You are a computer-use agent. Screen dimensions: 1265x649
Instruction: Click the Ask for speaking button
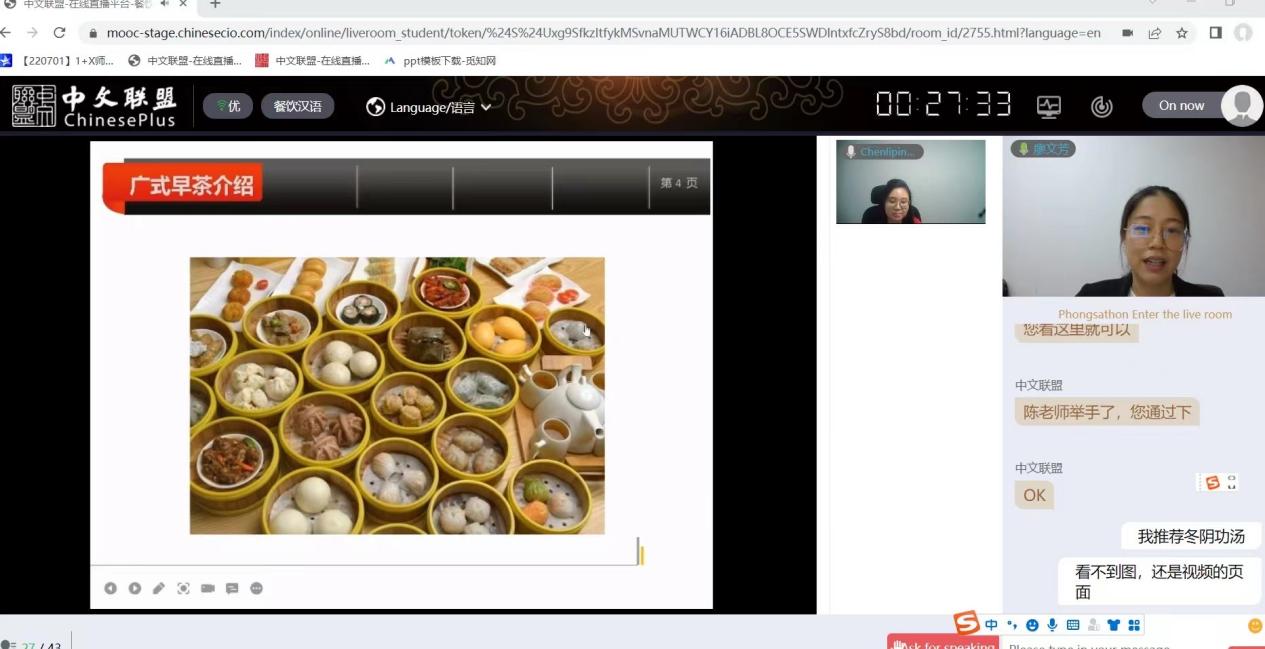[944, 643]
